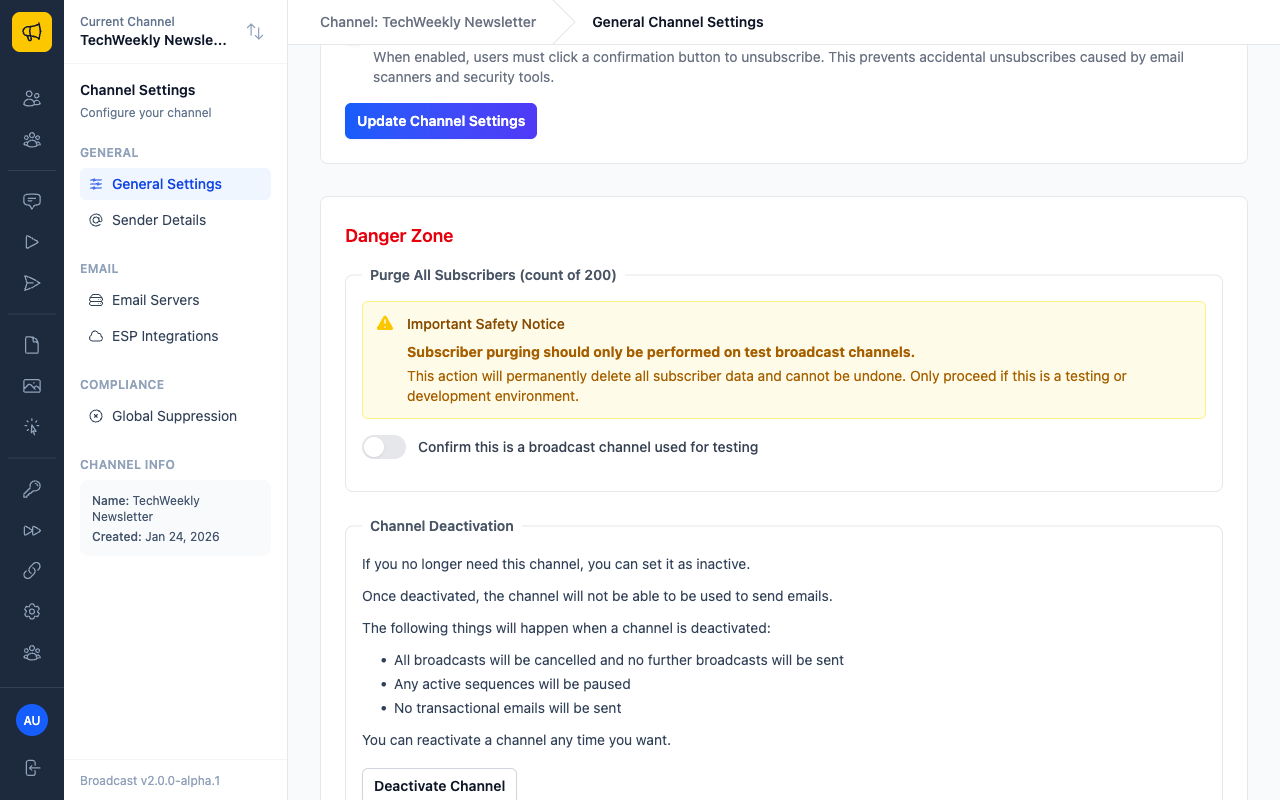Click the General Channel Settings breadcrumb
1280x800 pixels.
(x=678, y=22)
